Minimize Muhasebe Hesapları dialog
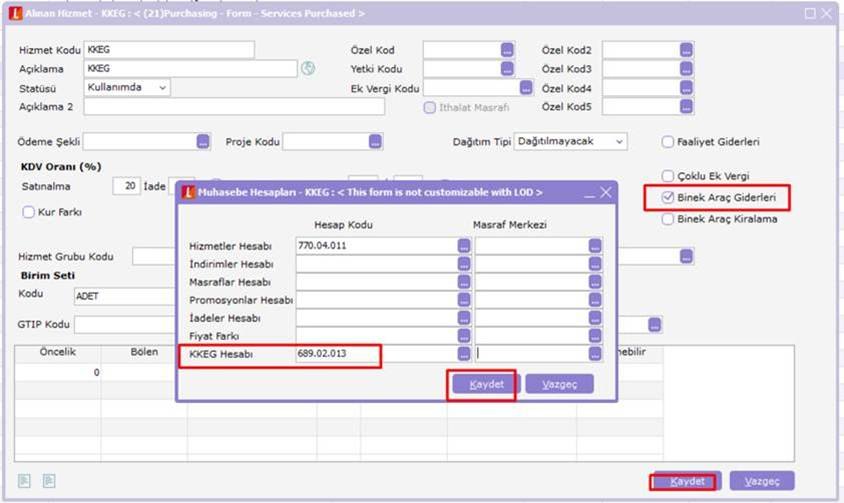 click(589, 193)
